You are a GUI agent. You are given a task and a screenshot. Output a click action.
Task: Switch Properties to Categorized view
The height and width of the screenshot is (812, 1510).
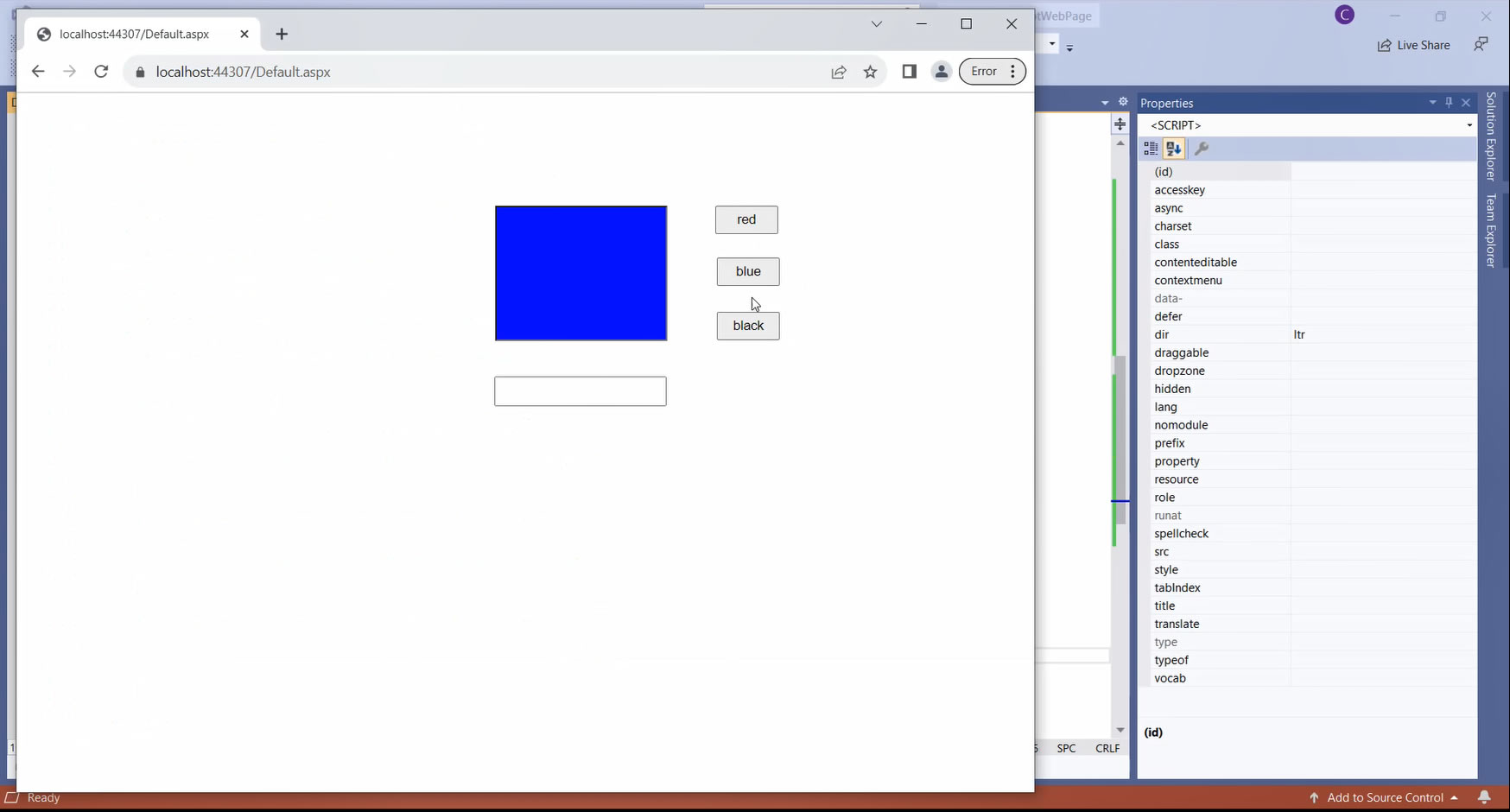coord(1151,149)
